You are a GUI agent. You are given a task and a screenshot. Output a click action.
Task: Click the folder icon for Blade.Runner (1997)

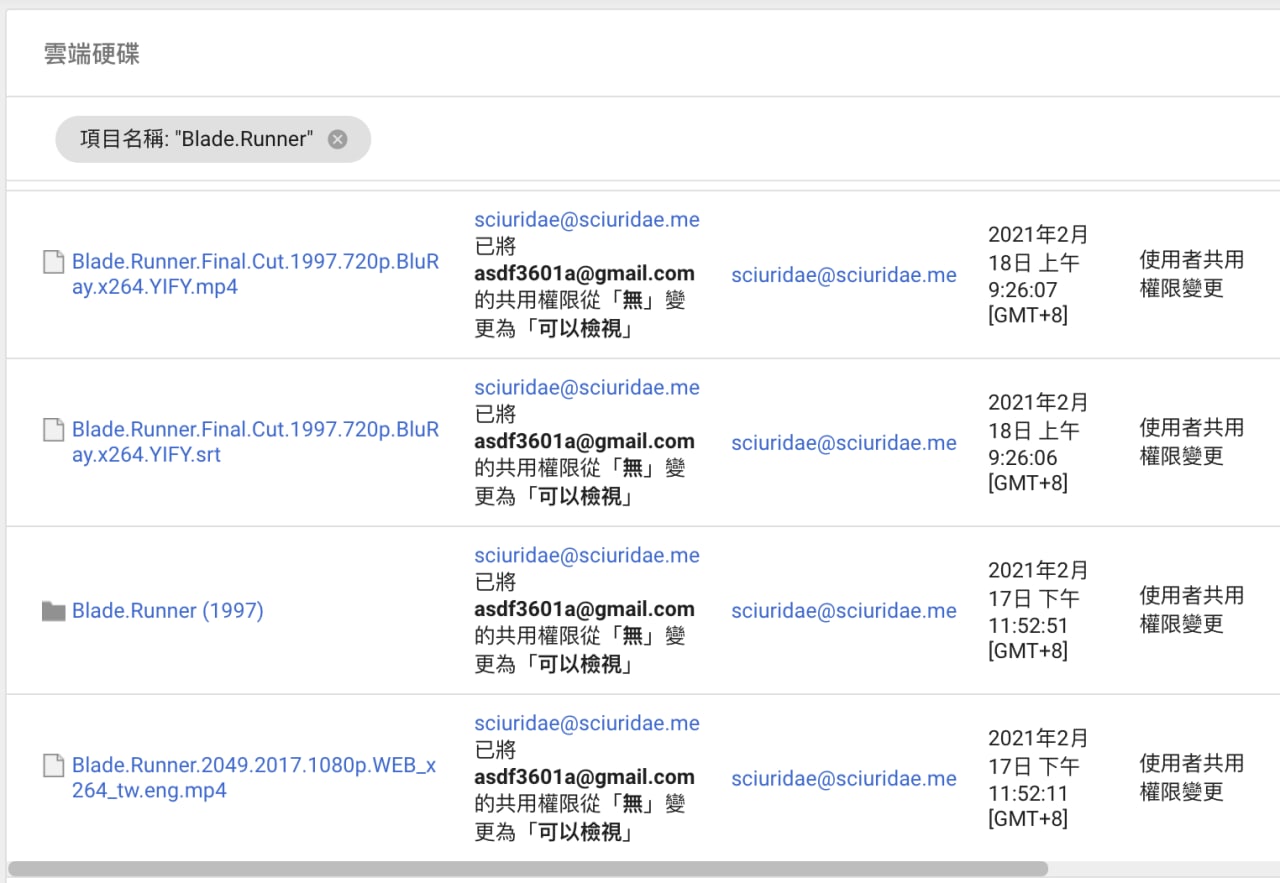(54, 611)
